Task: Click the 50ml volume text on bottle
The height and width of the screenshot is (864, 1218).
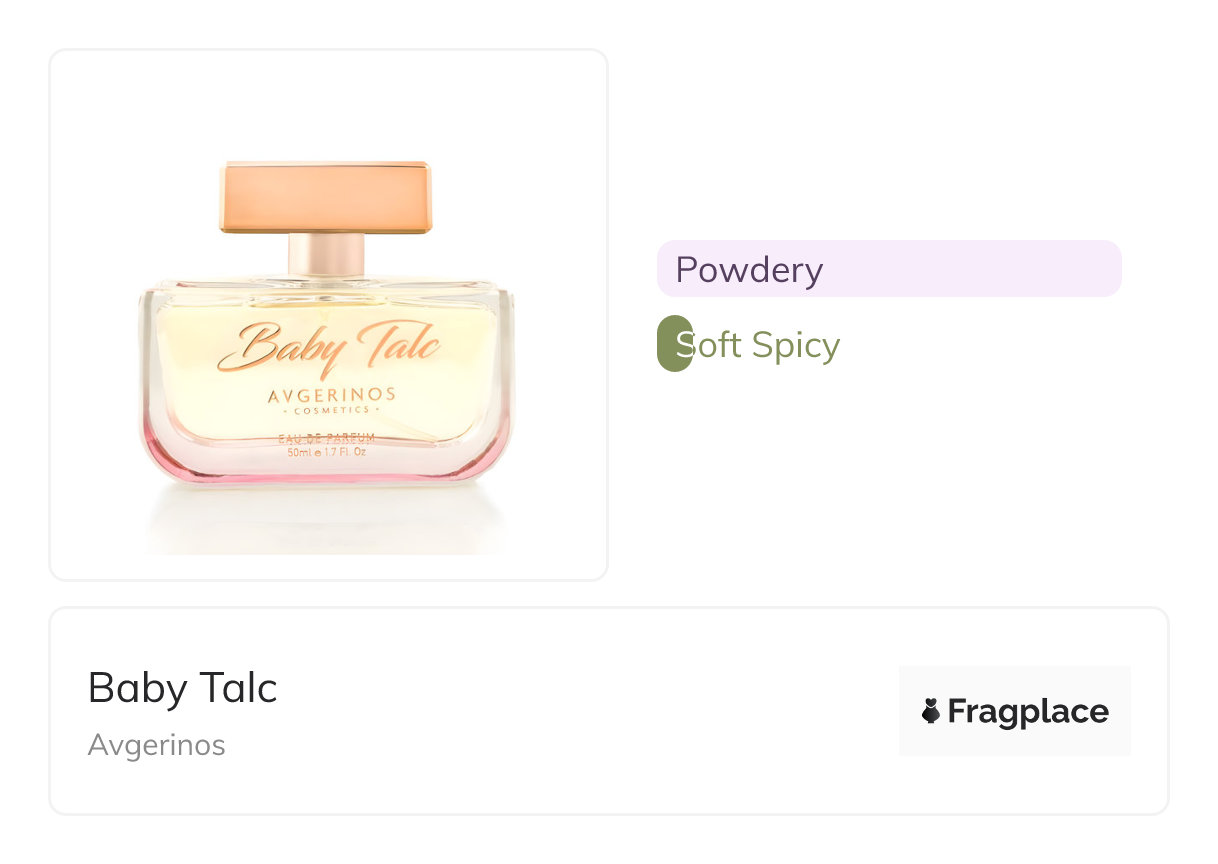Action: (x=327, y=452)
